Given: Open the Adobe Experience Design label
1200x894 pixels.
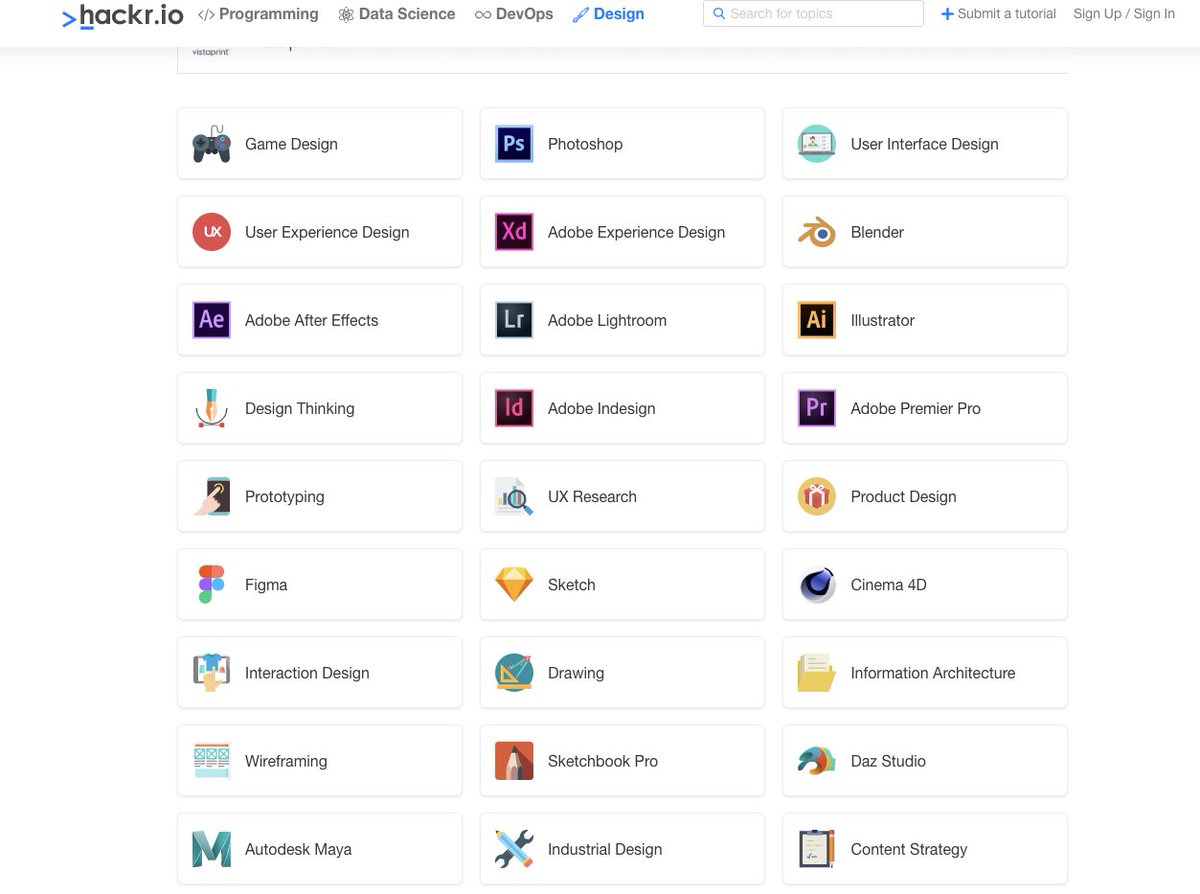Looking at the screenshot, I should (636, 232).
